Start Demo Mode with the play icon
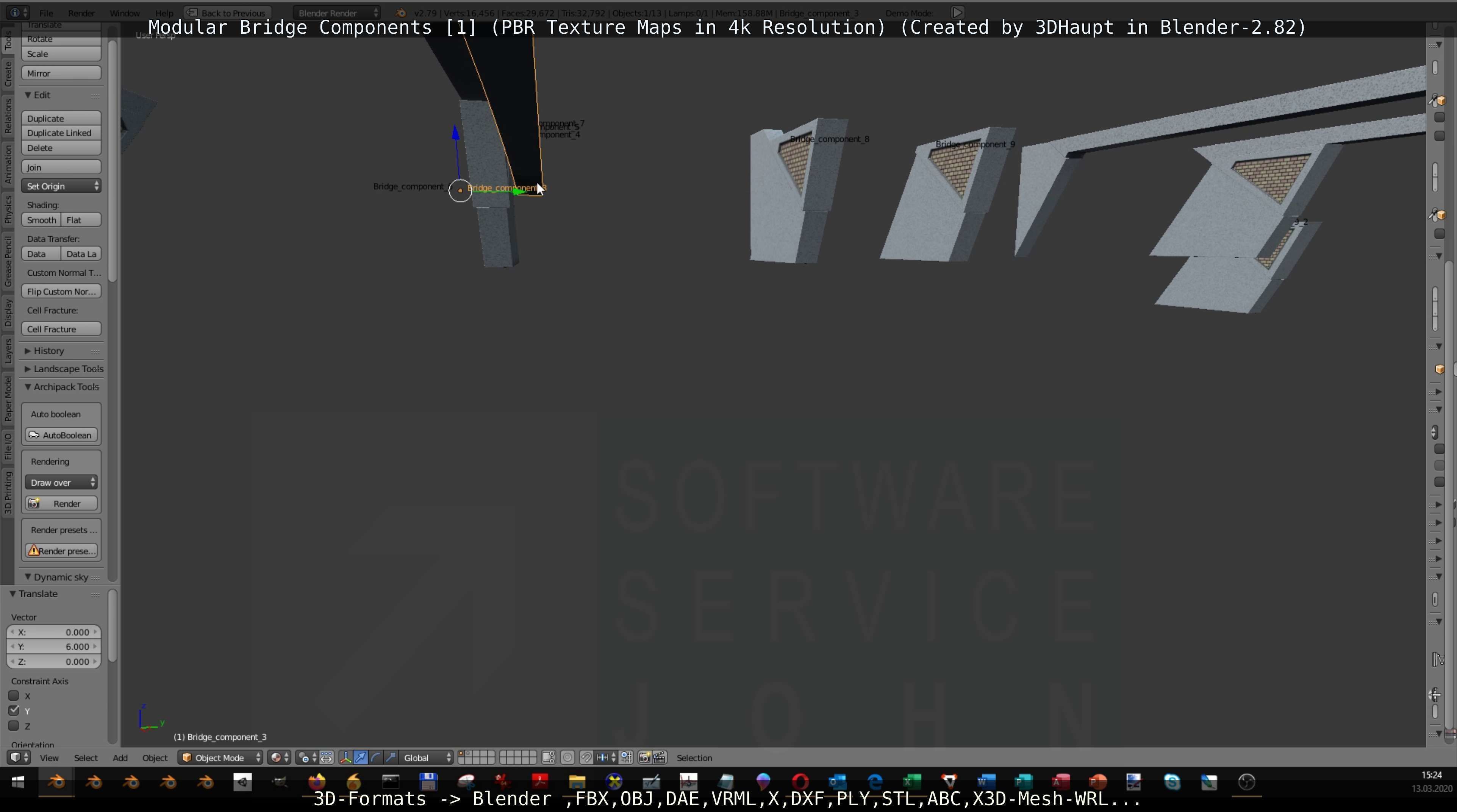The width and height of the screenshot is (1457, 812). [957, 12]
